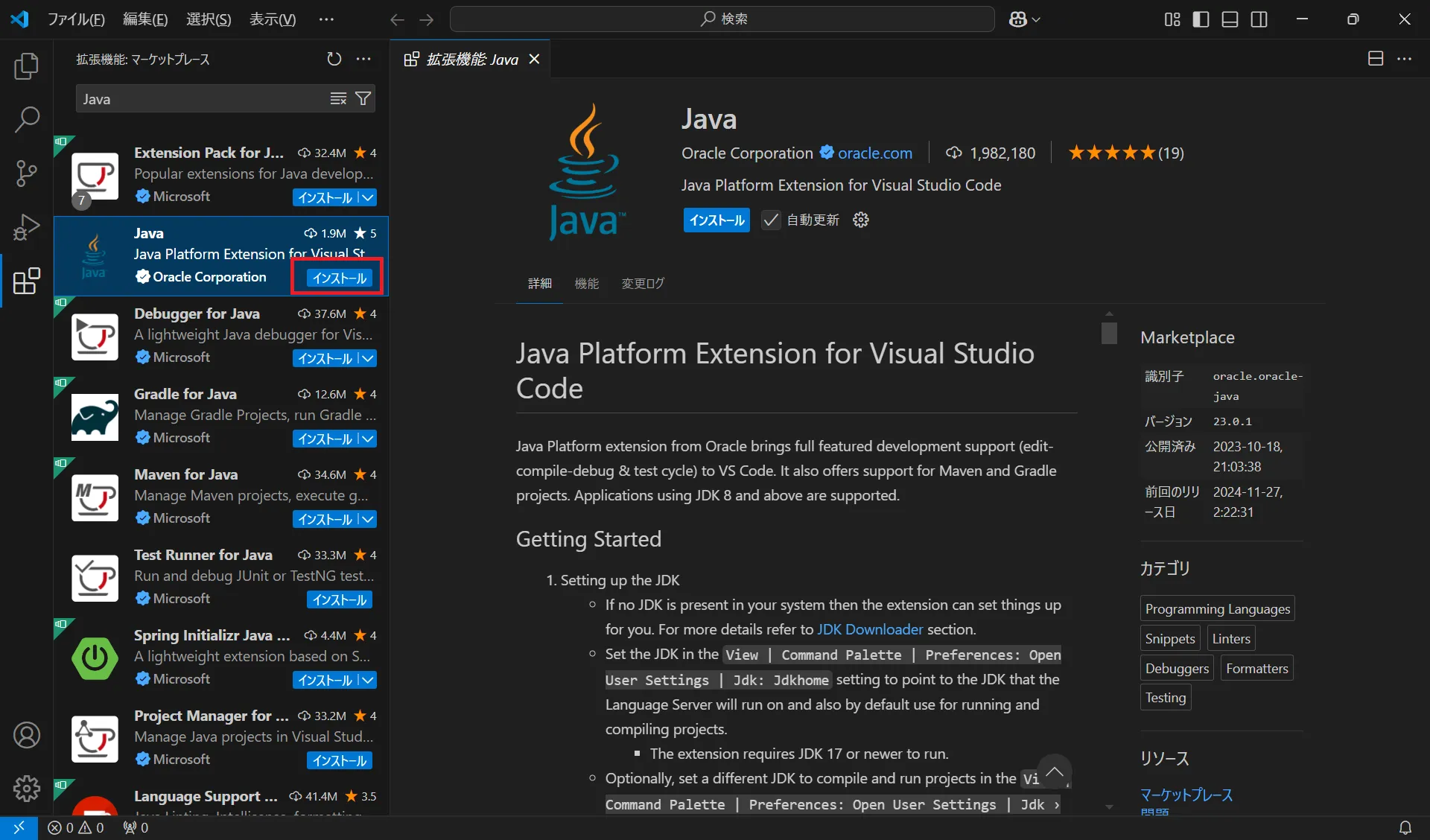
Task: Open the Search view in activity bar
Action: click(26, 120)
